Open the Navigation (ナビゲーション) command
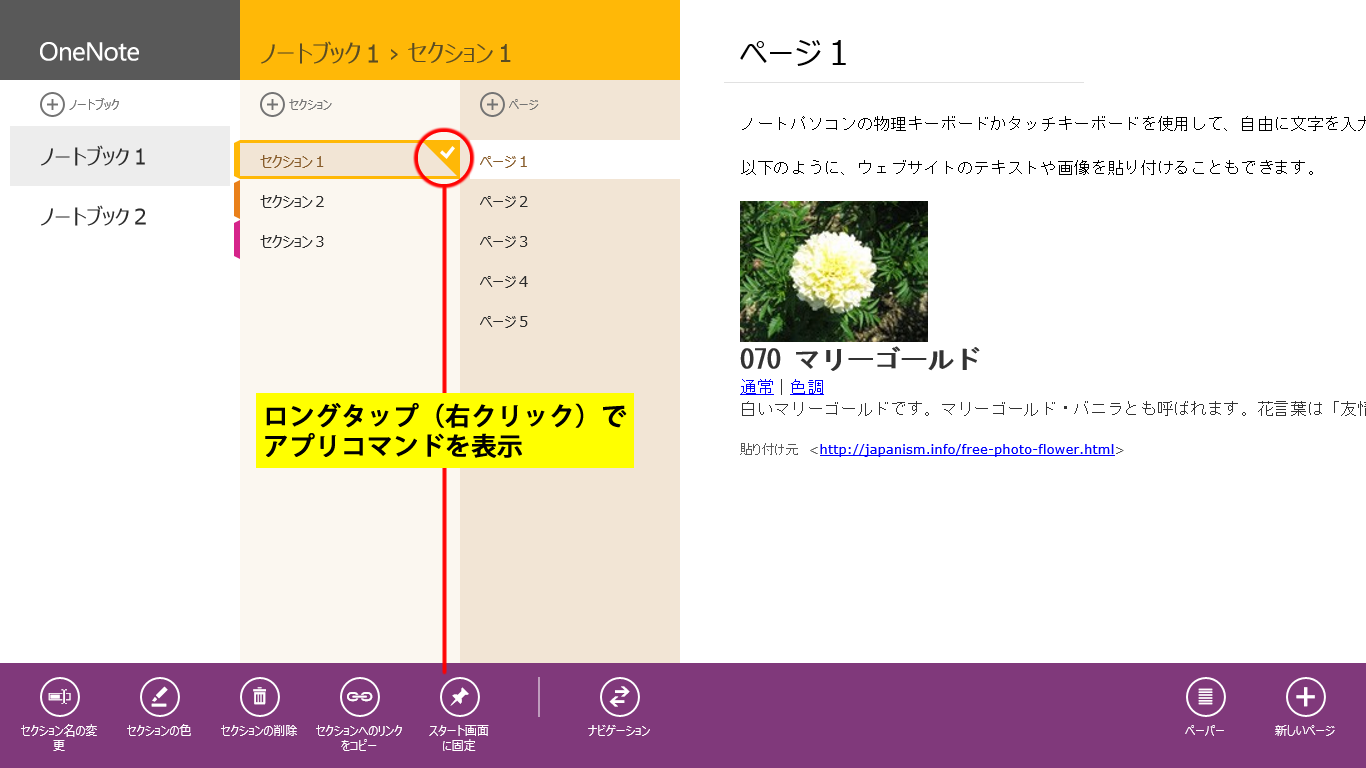 pos(619,697)
